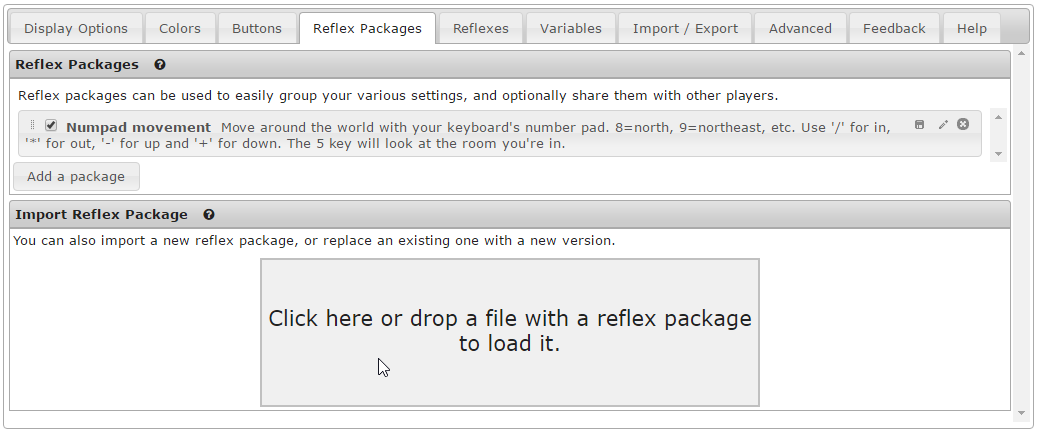Switch to the Colors tab
Screen dimensions: 1037x436
click(180, 28)
